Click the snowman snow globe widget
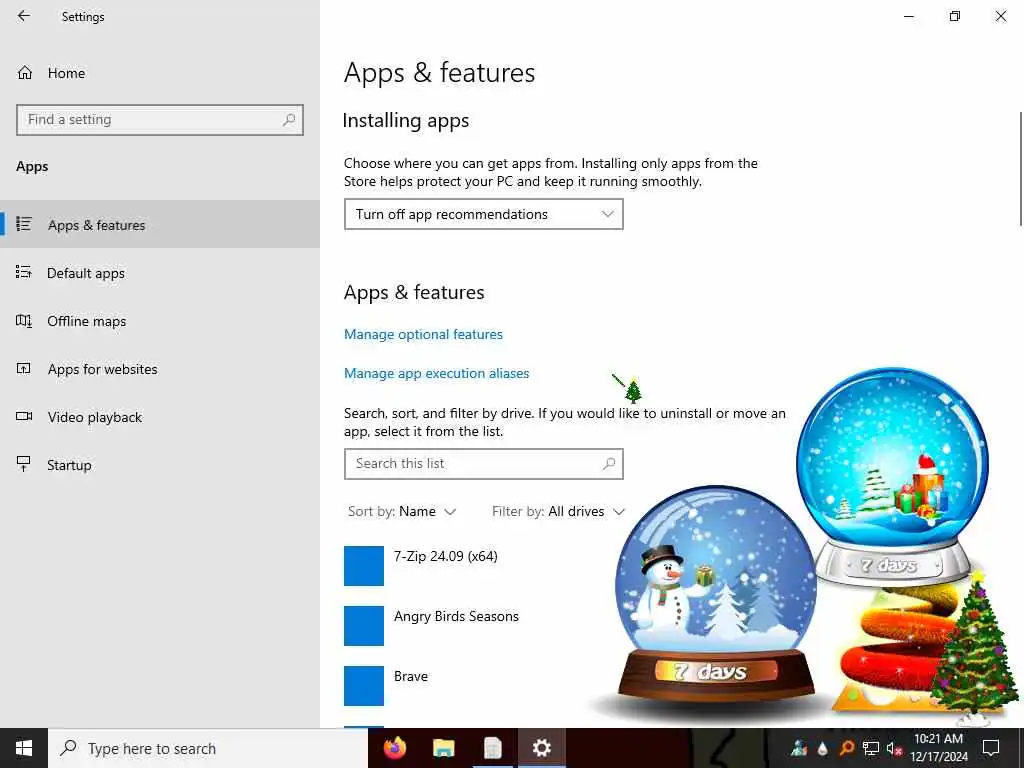Screen dimensions: 1024x768 point(715,594)
